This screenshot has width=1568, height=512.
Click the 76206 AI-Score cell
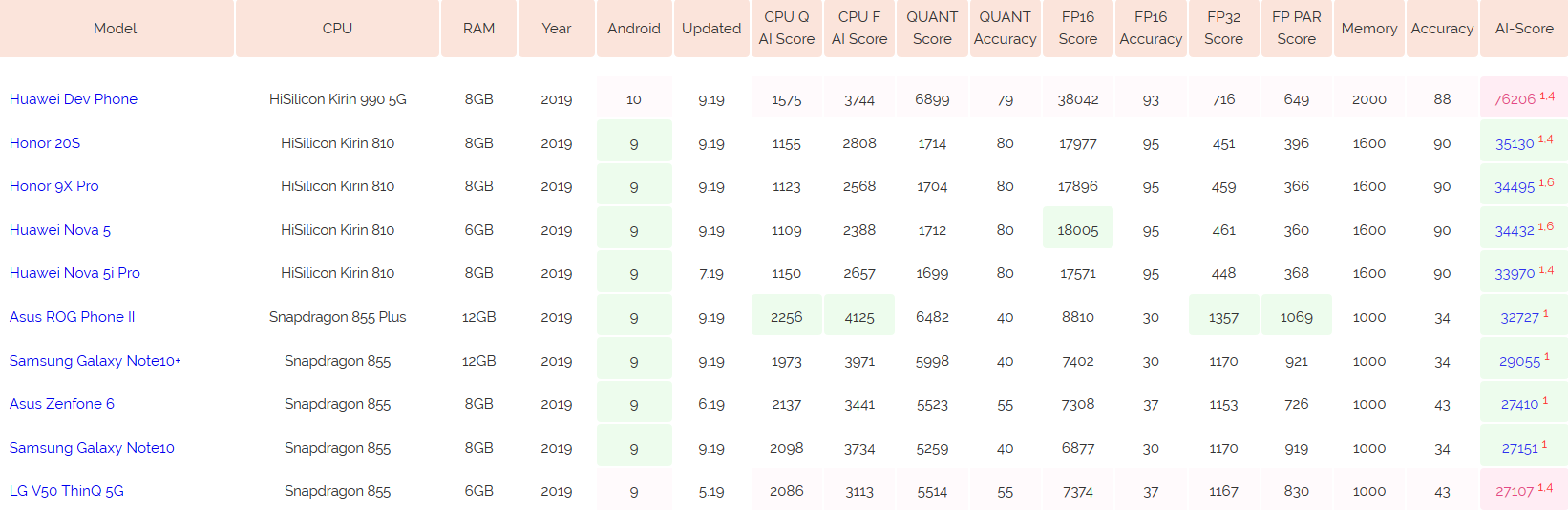(x=1515, y=99)
